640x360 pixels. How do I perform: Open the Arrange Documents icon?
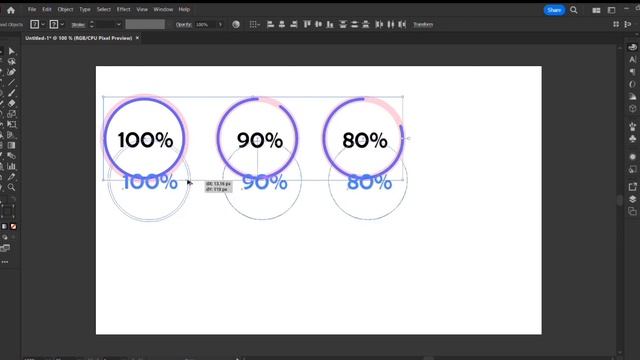(596, 10)
